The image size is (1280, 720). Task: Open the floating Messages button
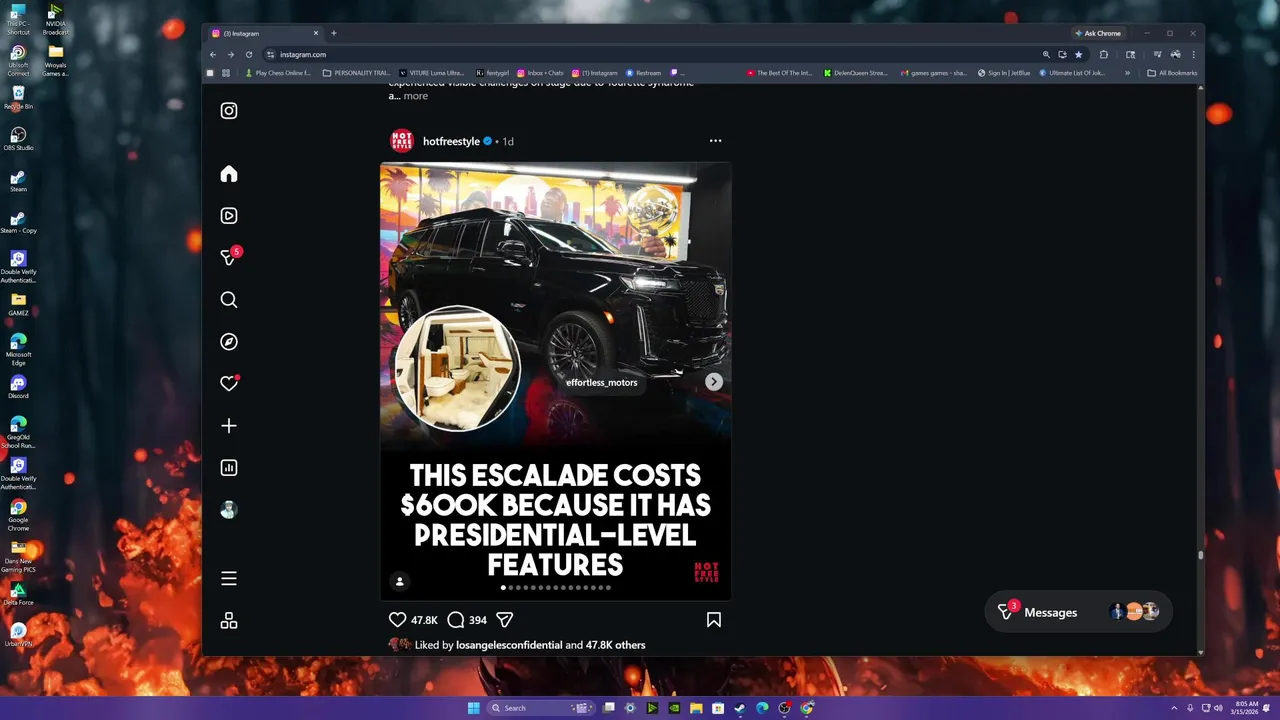1078,612
